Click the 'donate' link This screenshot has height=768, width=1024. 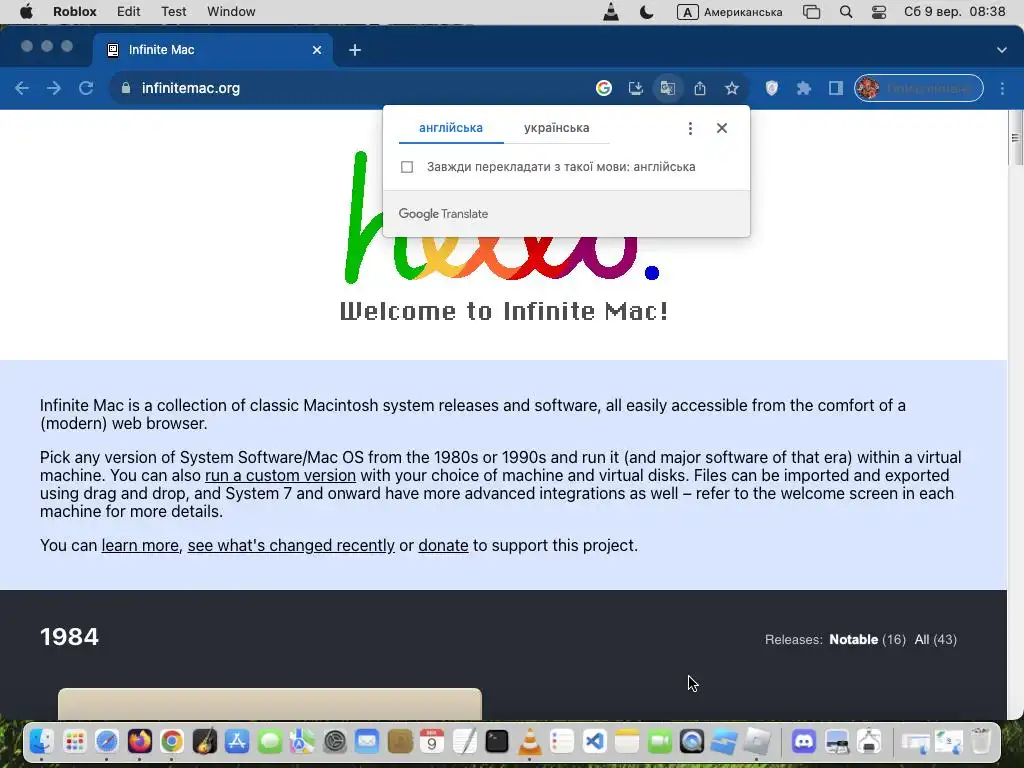click(x=443, y=545)
